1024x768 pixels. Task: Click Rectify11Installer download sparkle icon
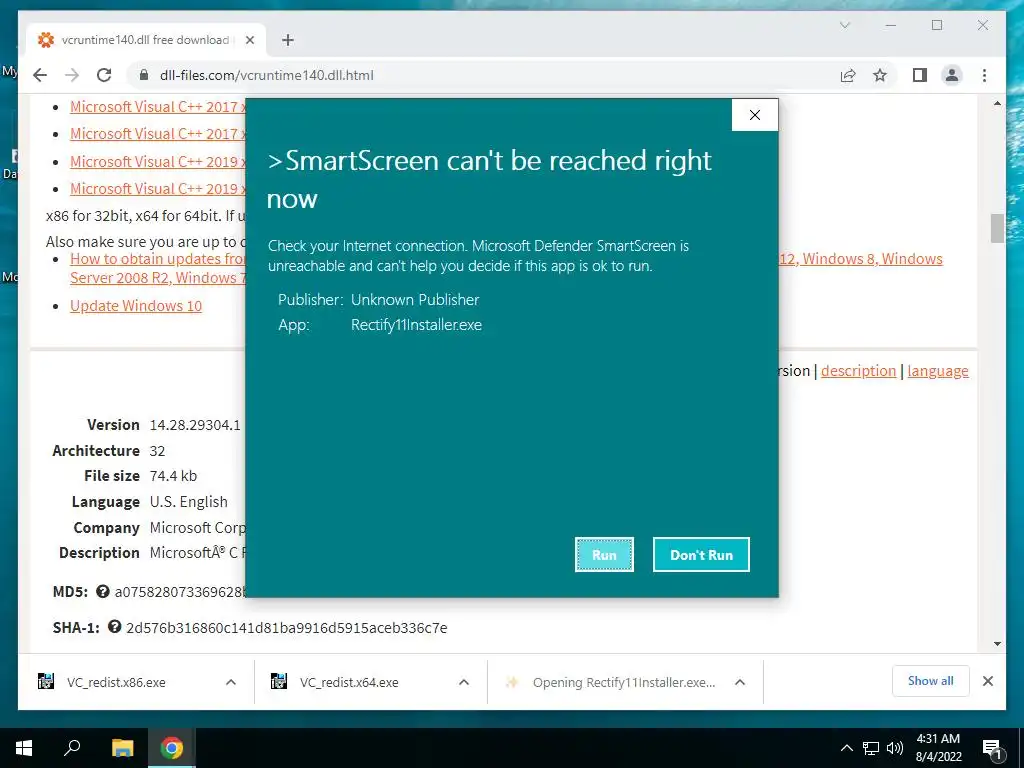(x=512, y=682)
